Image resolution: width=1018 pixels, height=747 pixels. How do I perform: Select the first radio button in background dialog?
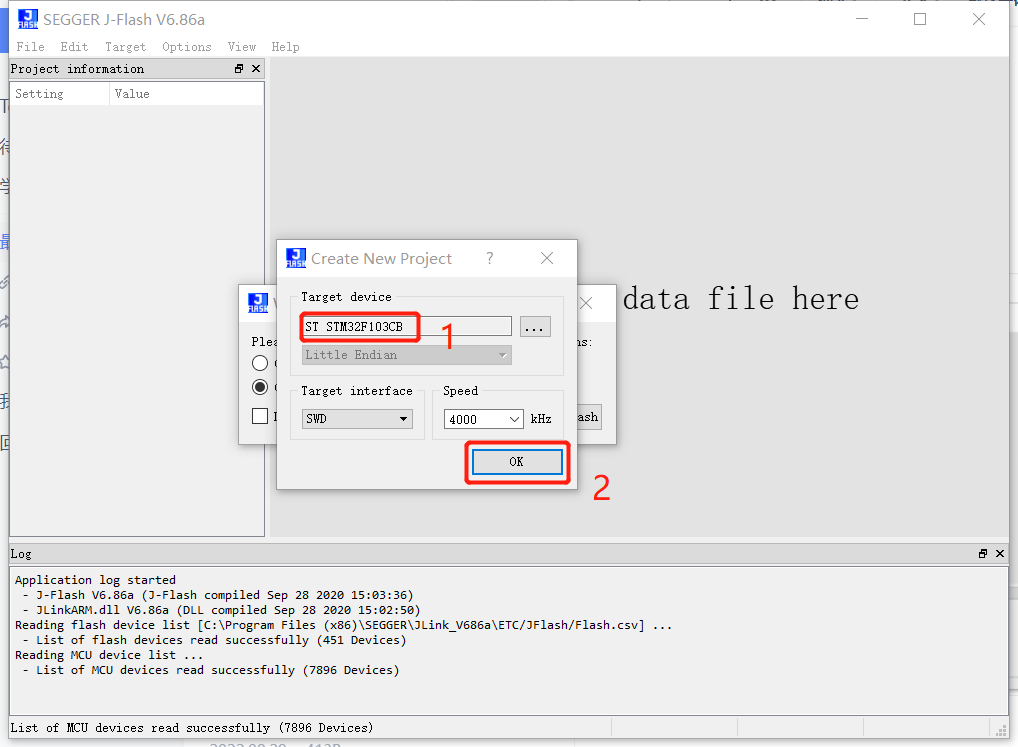260,363
